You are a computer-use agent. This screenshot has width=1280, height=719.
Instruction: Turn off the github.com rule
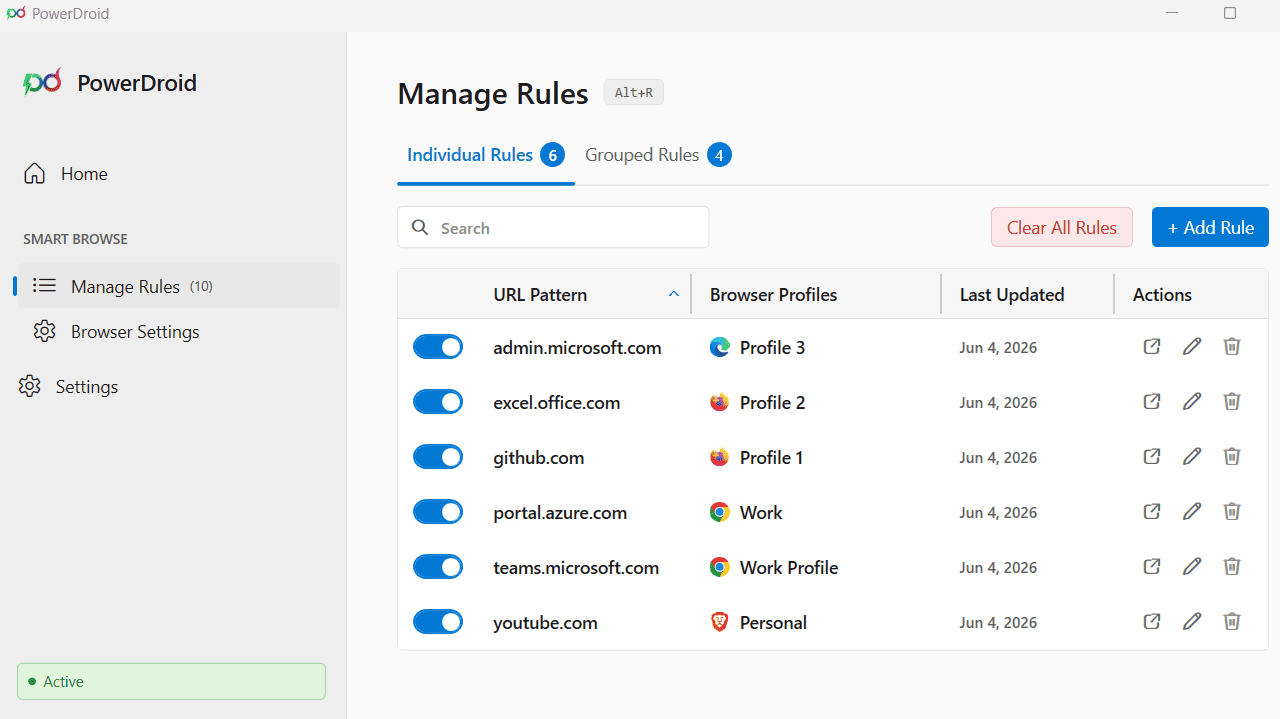click(x=438, y=457)
